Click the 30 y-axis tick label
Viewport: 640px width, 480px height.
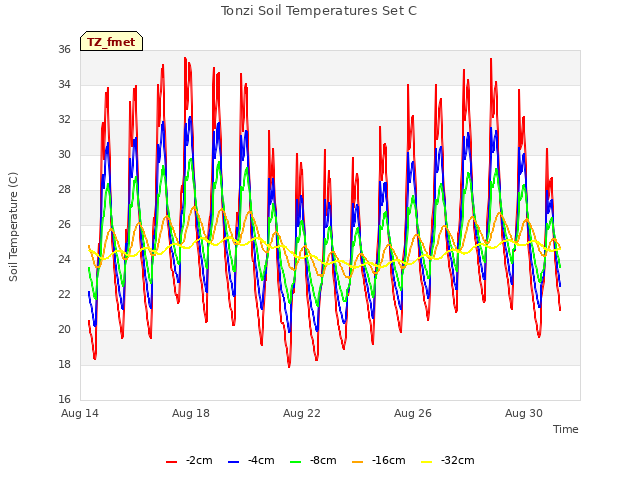[64, 154]
